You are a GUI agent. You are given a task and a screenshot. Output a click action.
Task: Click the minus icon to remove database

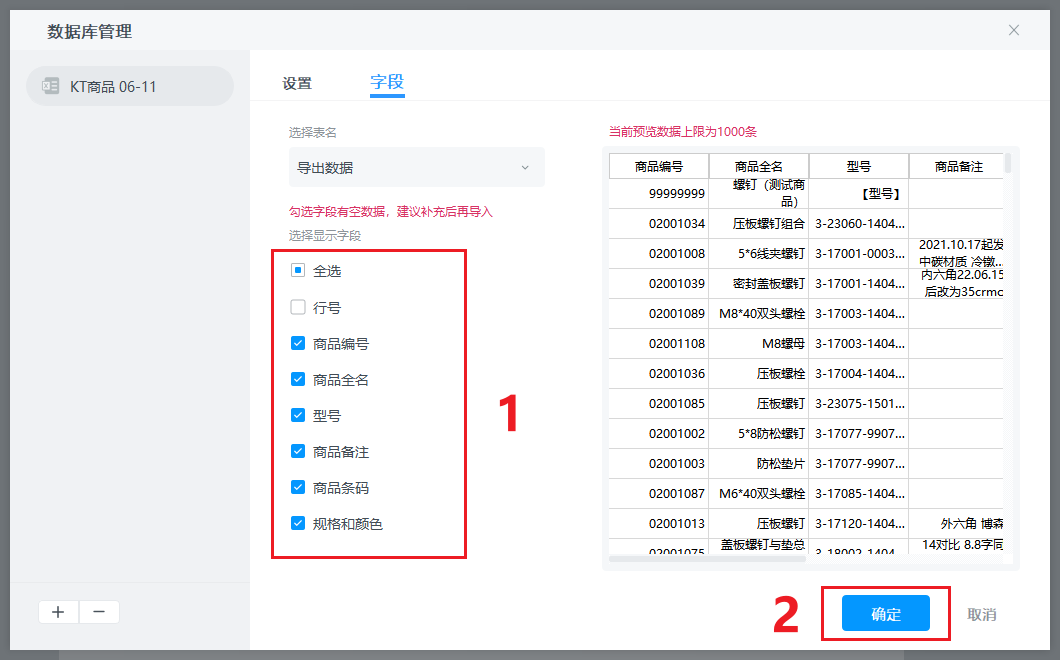pyautogui.click(x=99, y=612)
